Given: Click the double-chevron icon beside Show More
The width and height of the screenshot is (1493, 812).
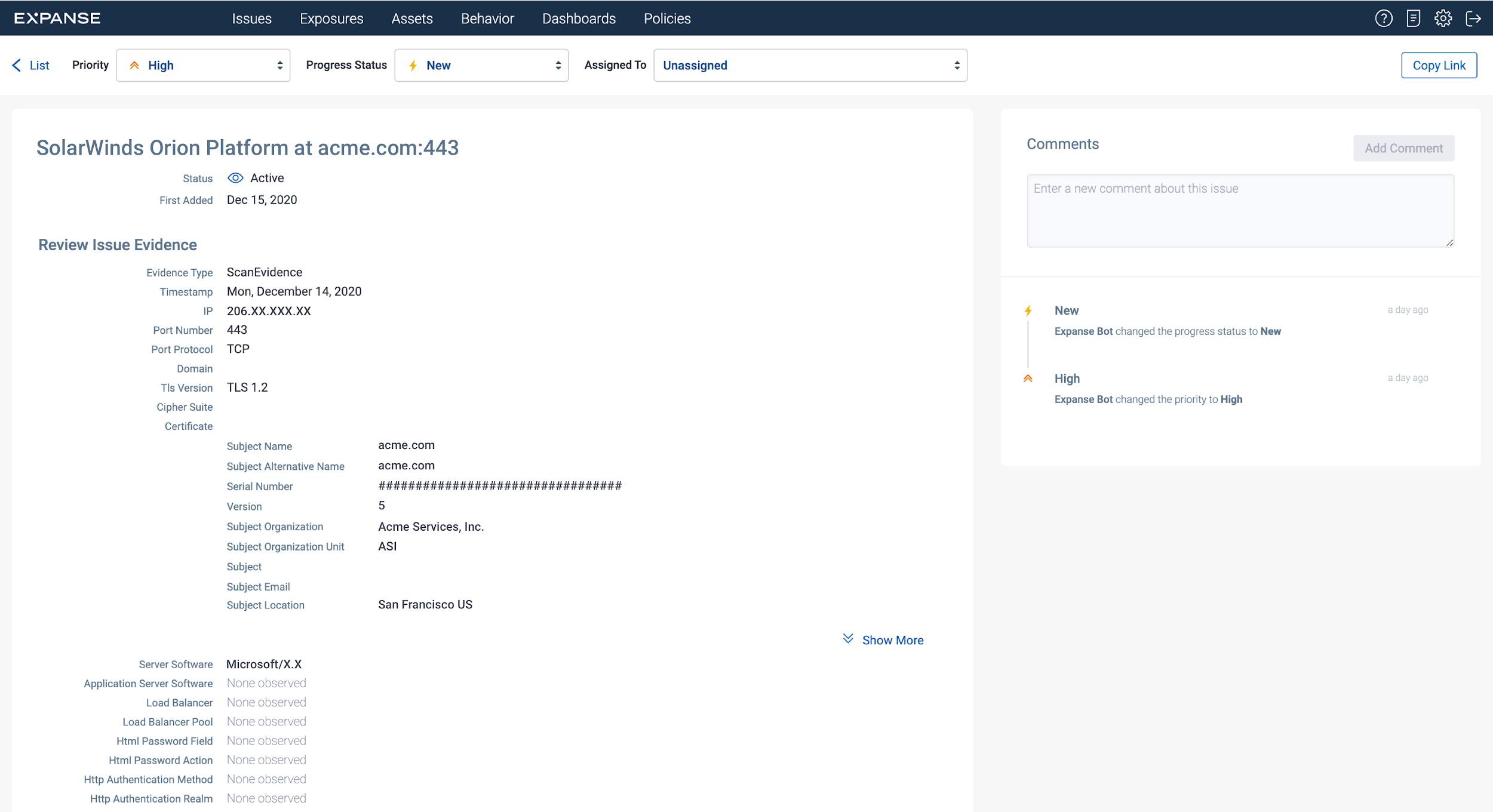Looking at the screenshot, I should [x=847, y=639].
